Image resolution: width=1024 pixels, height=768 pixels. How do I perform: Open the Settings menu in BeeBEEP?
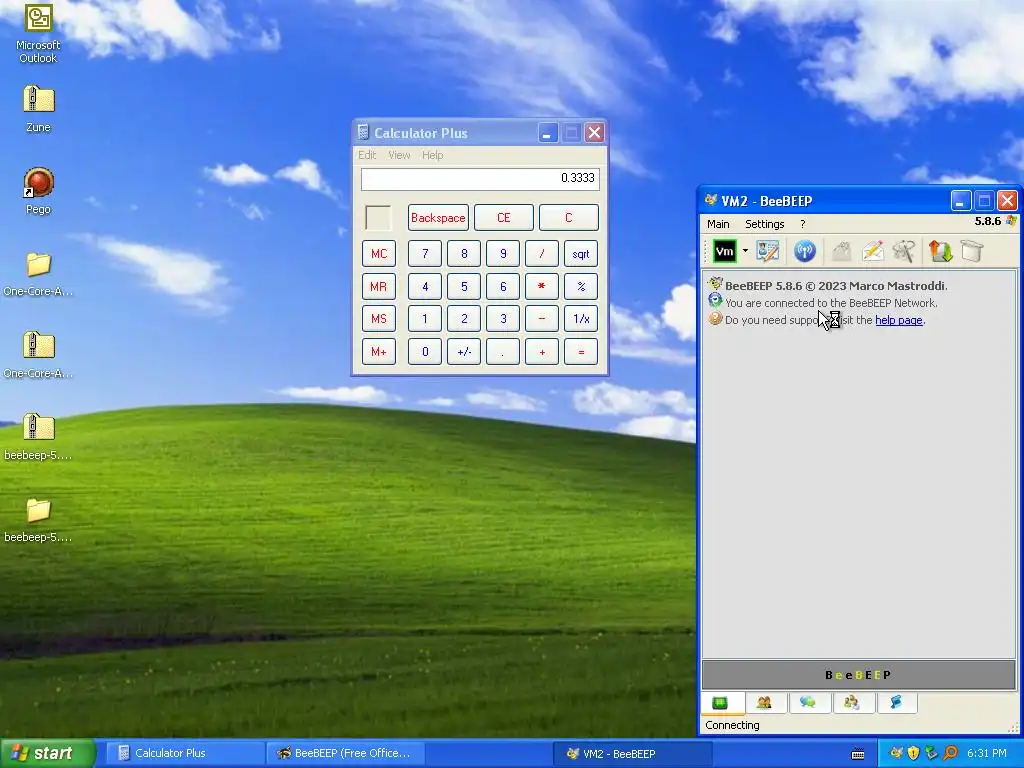click(x=765, y=224)
